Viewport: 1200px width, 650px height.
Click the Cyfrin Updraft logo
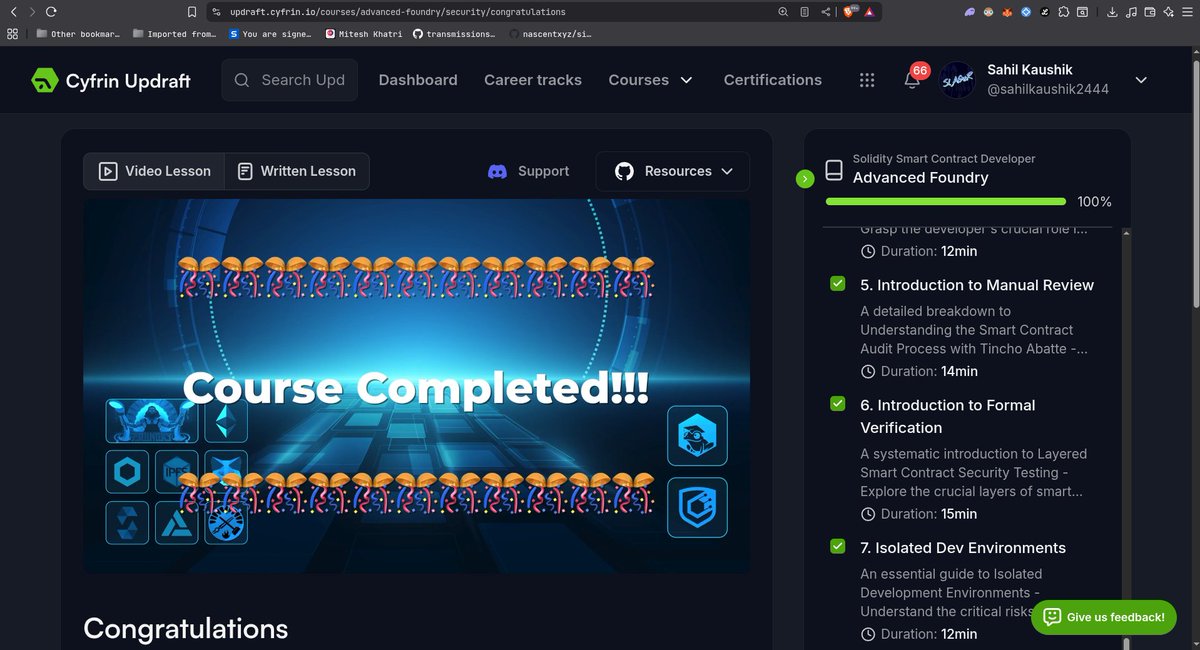pos(111,80)
